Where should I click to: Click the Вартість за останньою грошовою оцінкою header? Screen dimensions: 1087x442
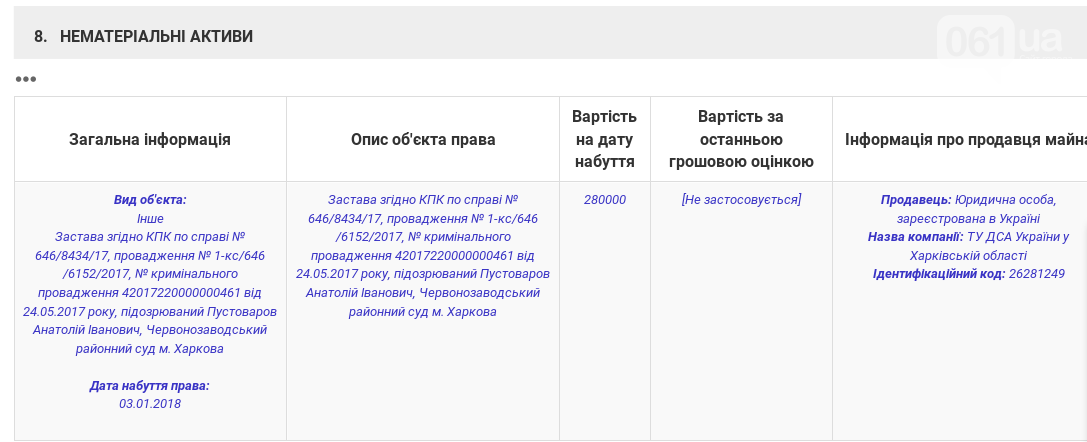[740, 139]
